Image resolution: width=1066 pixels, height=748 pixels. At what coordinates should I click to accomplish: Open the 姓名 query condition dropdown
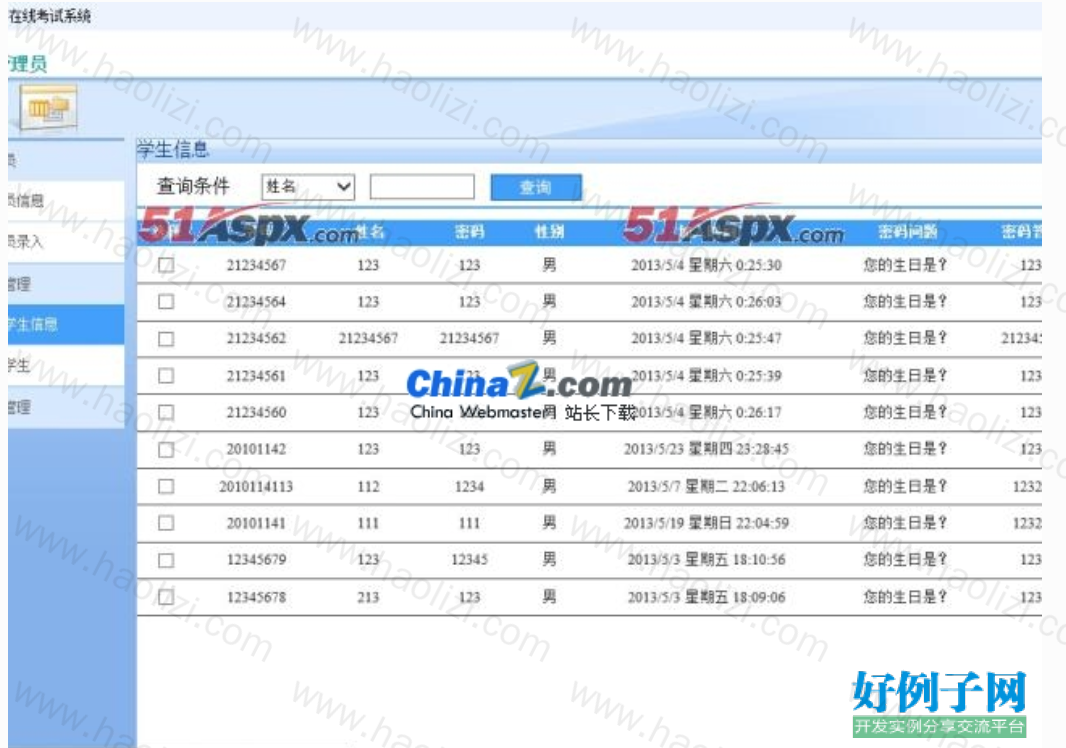tap(309, 186)
